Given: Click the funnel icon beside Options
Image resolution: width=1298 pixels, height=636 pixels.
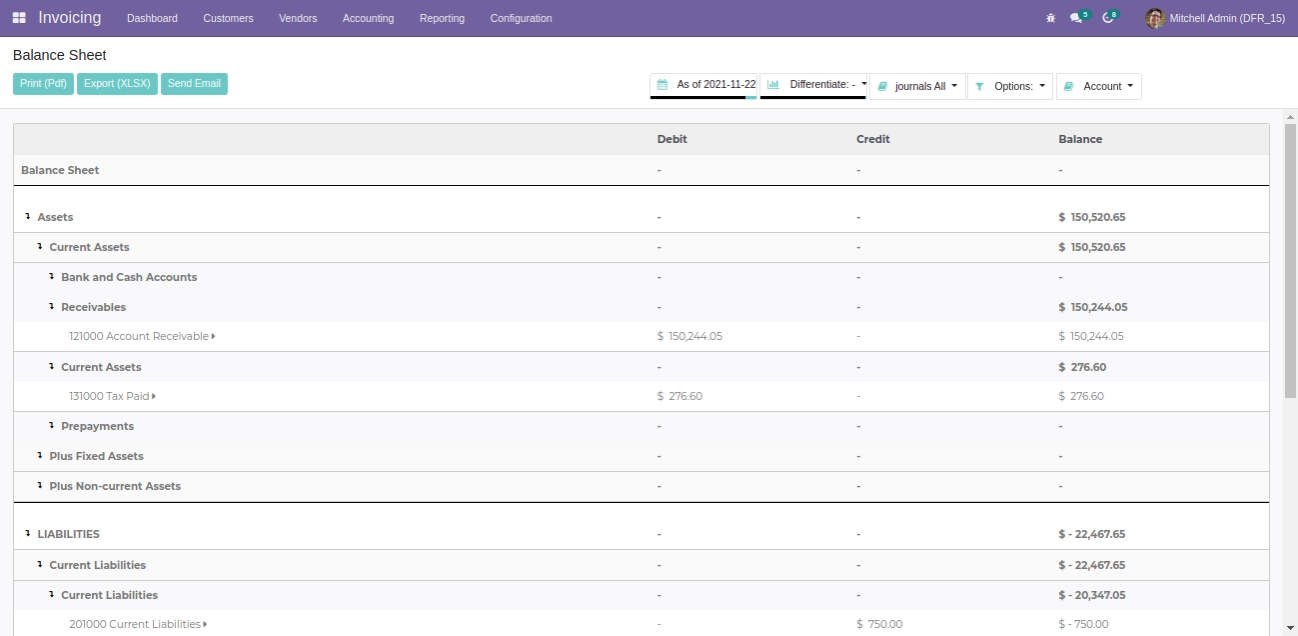Looking at the screenshot, I should click(x=980, y=87).
